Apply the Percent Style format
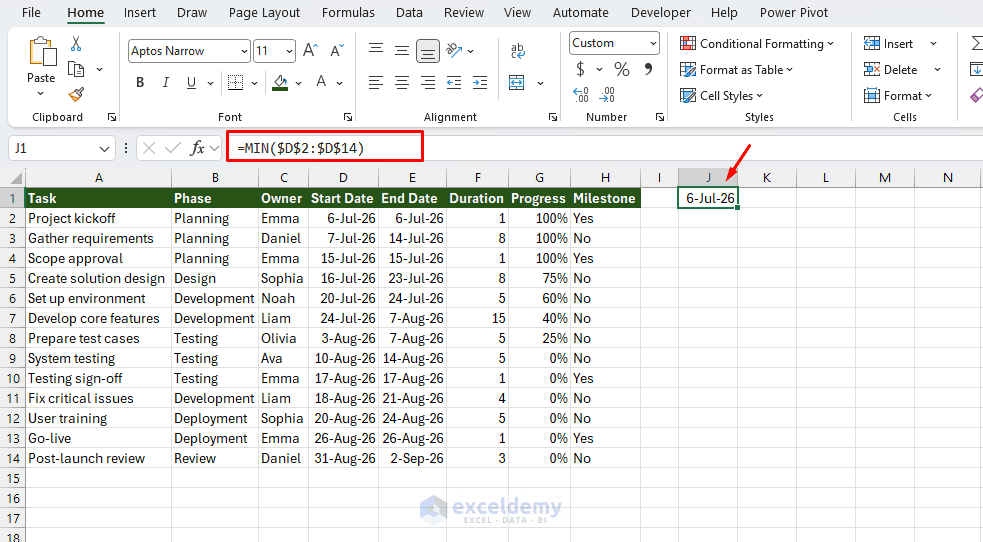This screenshot has height=542, width=983. click(621, 69)
